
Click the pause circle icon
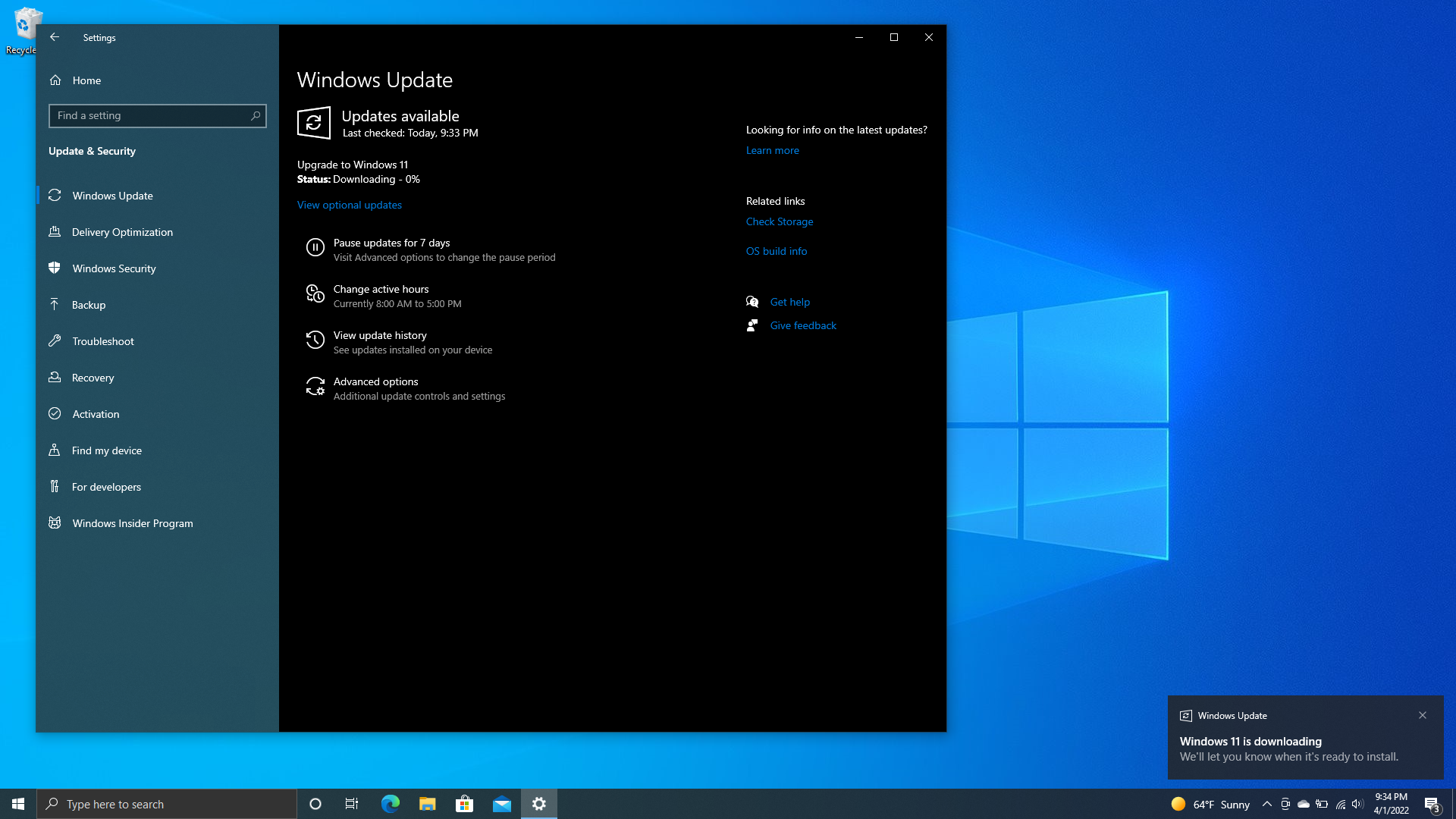315,247
